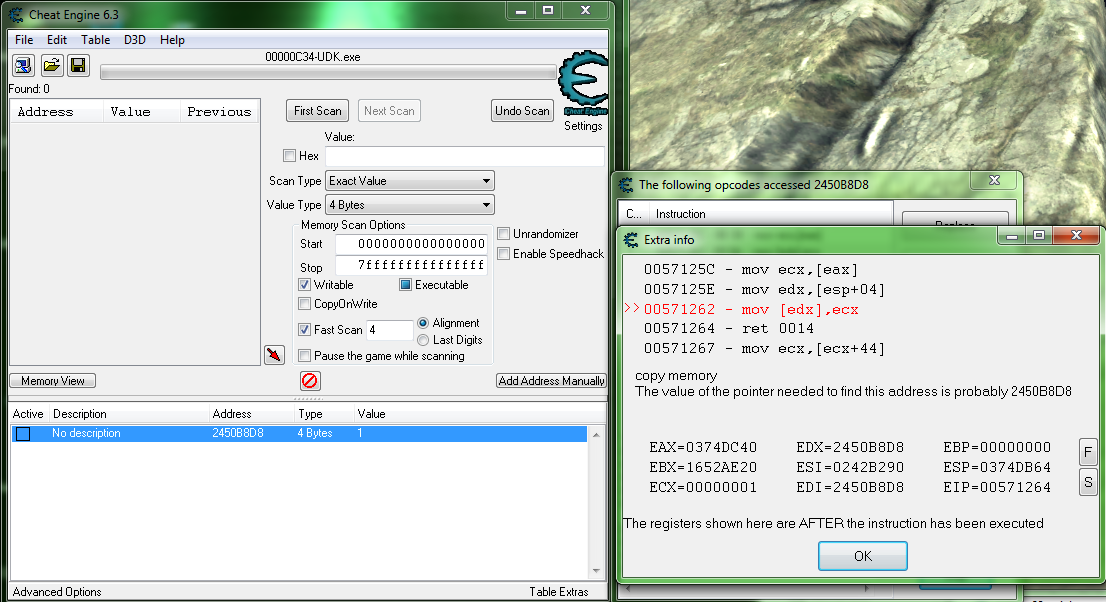Enable the Speedhack checkbox
Viewport: 1106px width, 602px height.
[x=504, y=254]
